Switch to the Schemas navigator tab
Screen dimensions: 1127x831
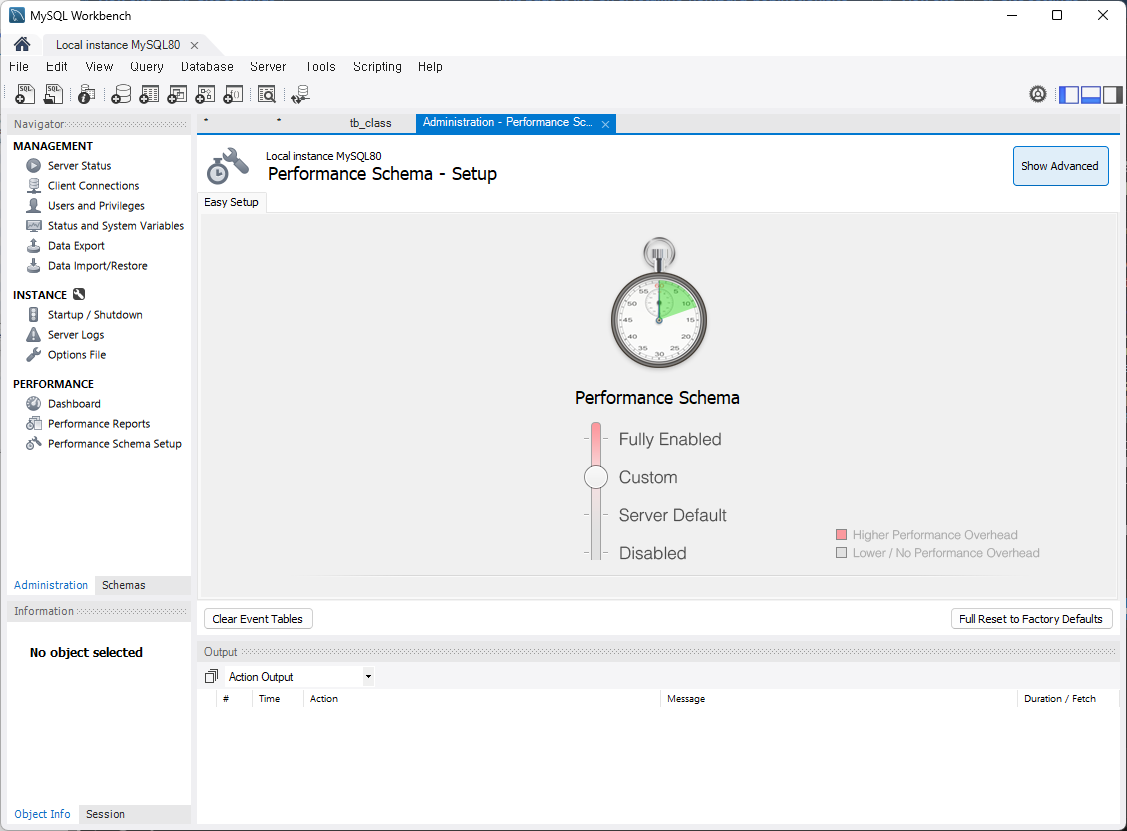point(124,585)
